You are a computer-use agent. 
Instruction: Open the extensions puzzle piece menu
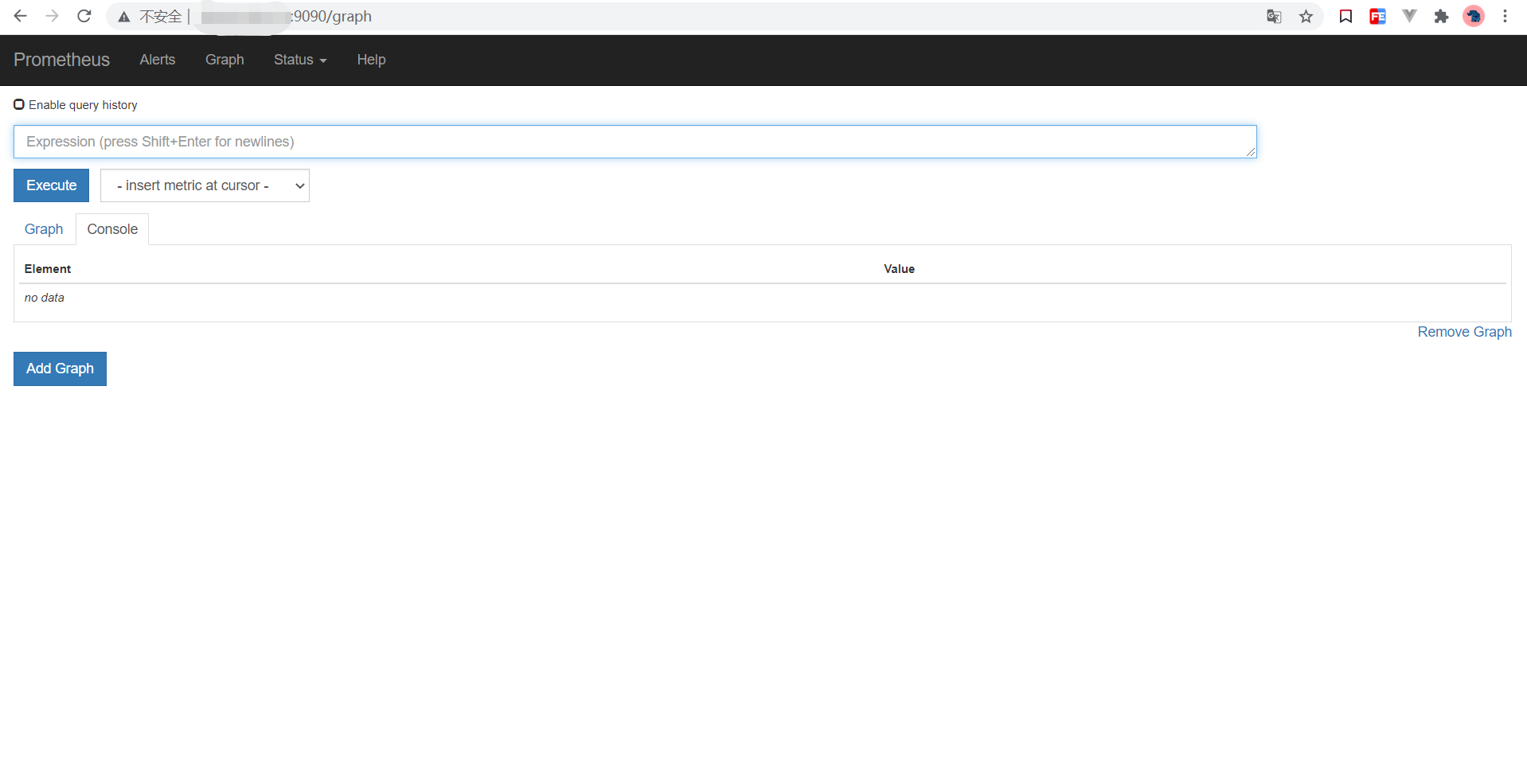click(x=1441, y=16)
